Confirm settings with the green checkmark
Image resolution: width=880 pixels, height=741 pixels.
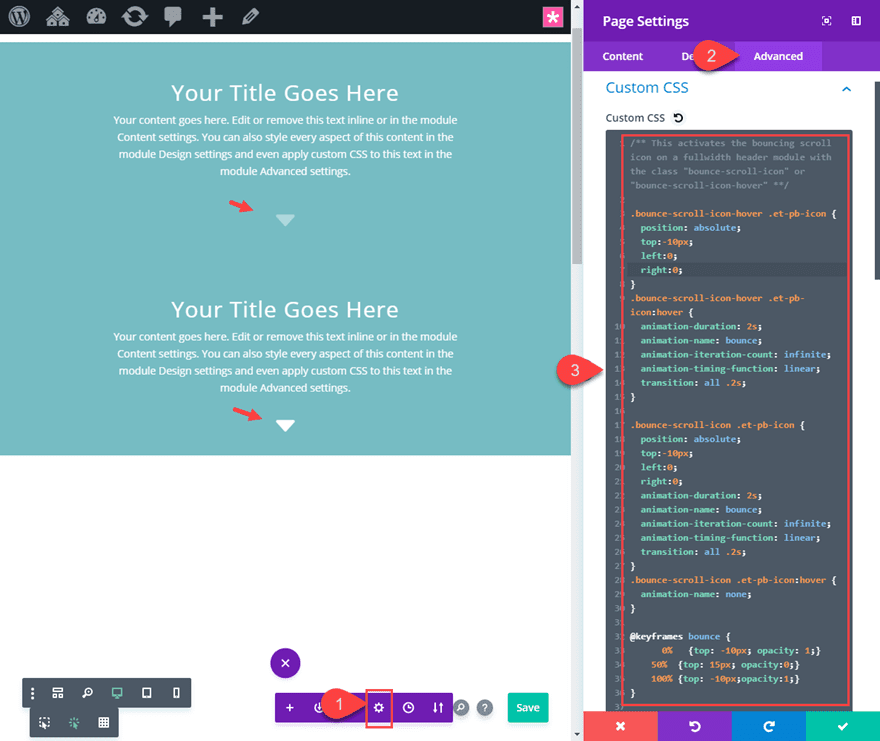843,728
